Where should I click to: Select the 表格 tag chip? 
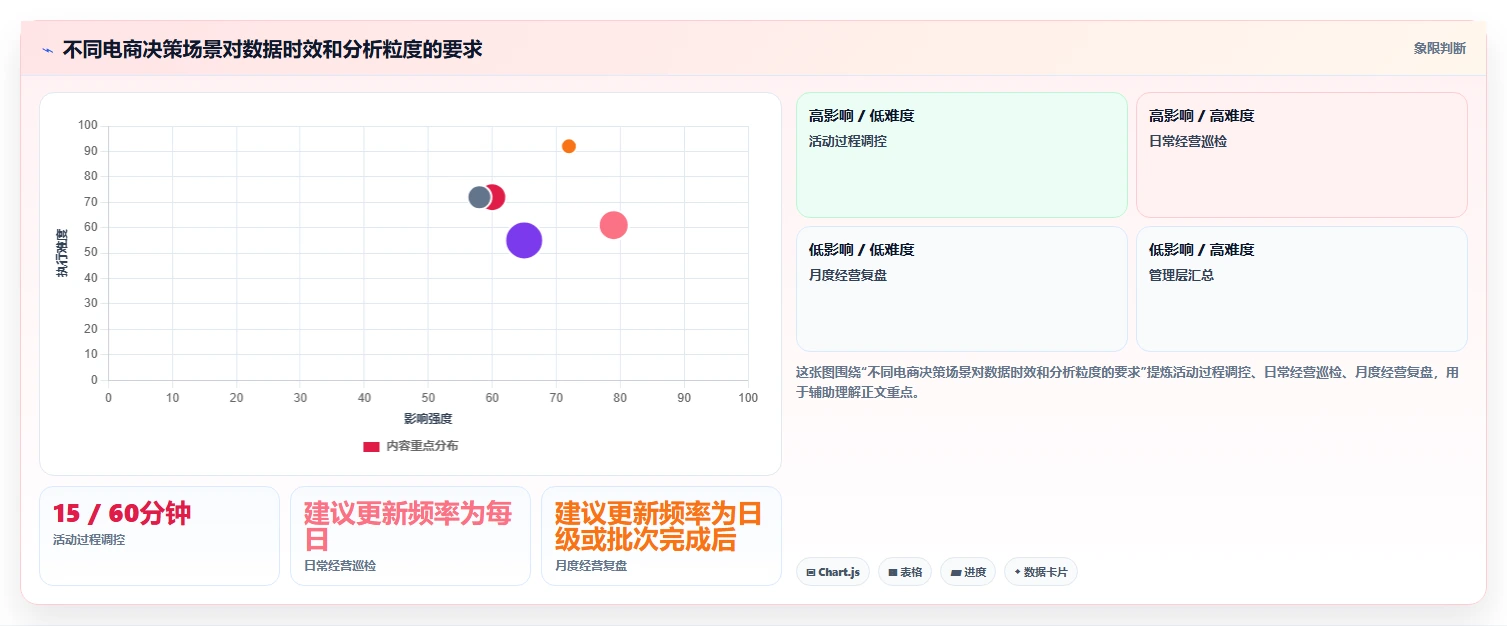pyautogui.click(x=905, y=572)
